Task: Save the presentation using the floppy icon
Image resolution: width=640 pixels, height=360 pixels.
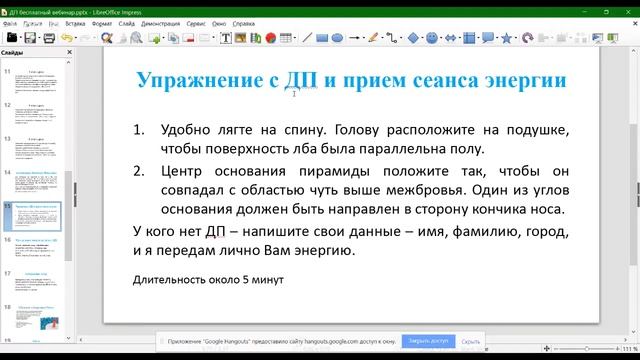Action: 30,38
